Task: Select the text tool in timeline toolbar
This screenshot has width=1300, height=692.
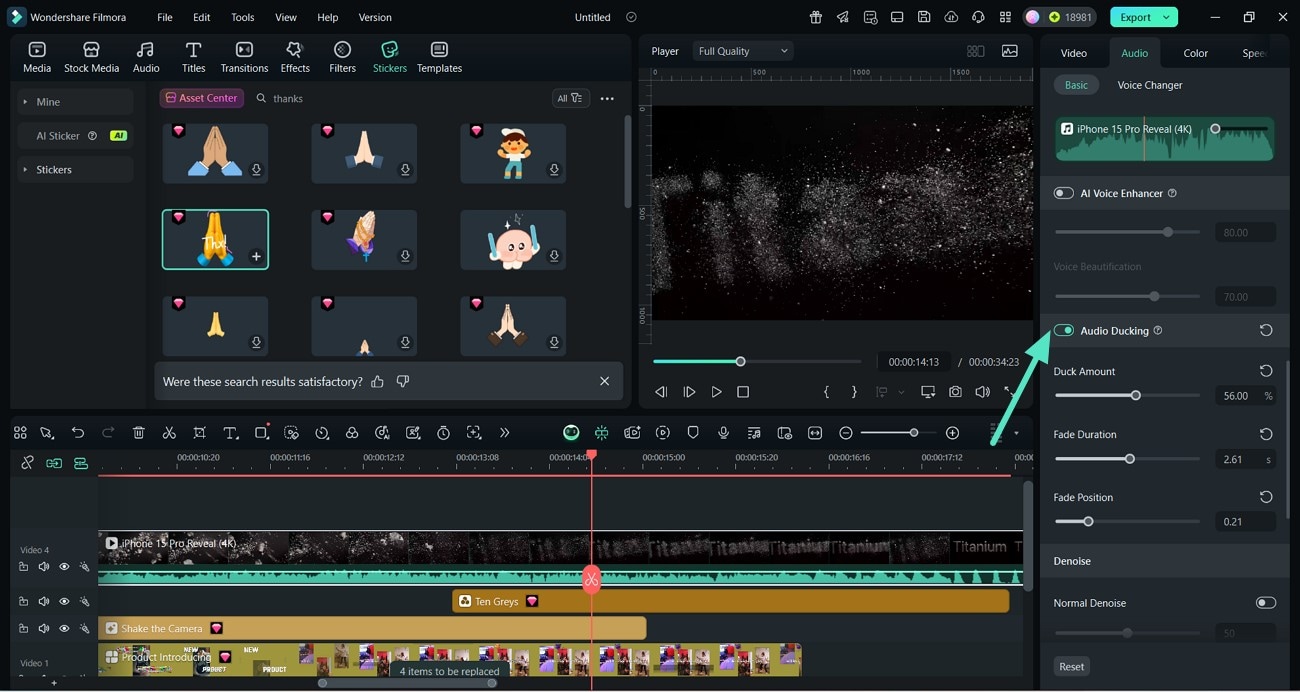Action: (230, 433)
